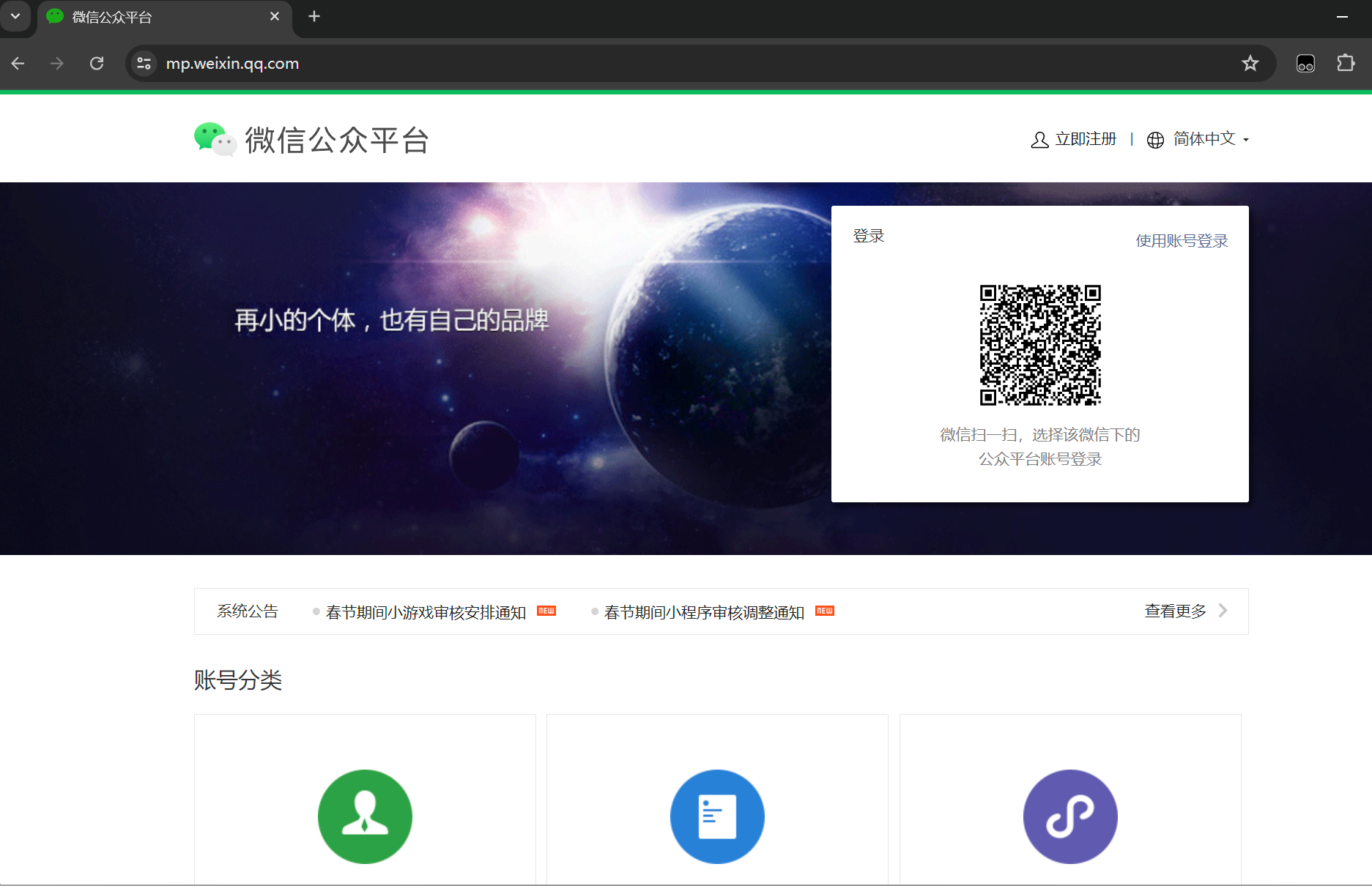Viewport: 1372px width, 886px height.
Task: Open the purple 小程序 mini program icon
Action: (1070, 816)
